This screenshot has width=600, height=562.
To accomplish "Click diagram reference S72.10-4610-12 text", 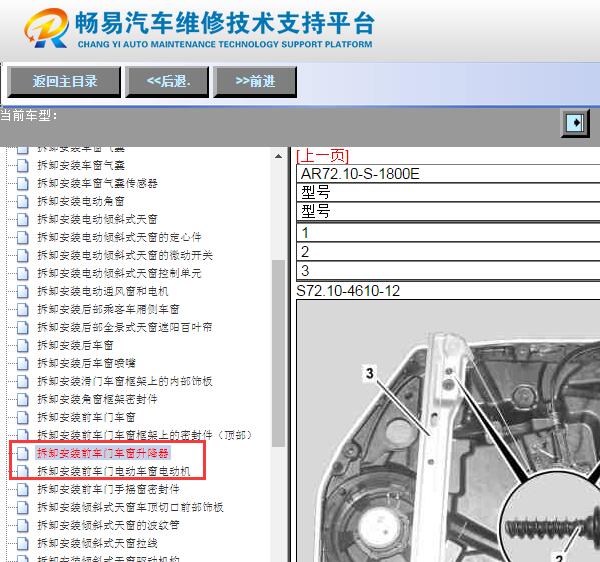I will click(348, 291).
